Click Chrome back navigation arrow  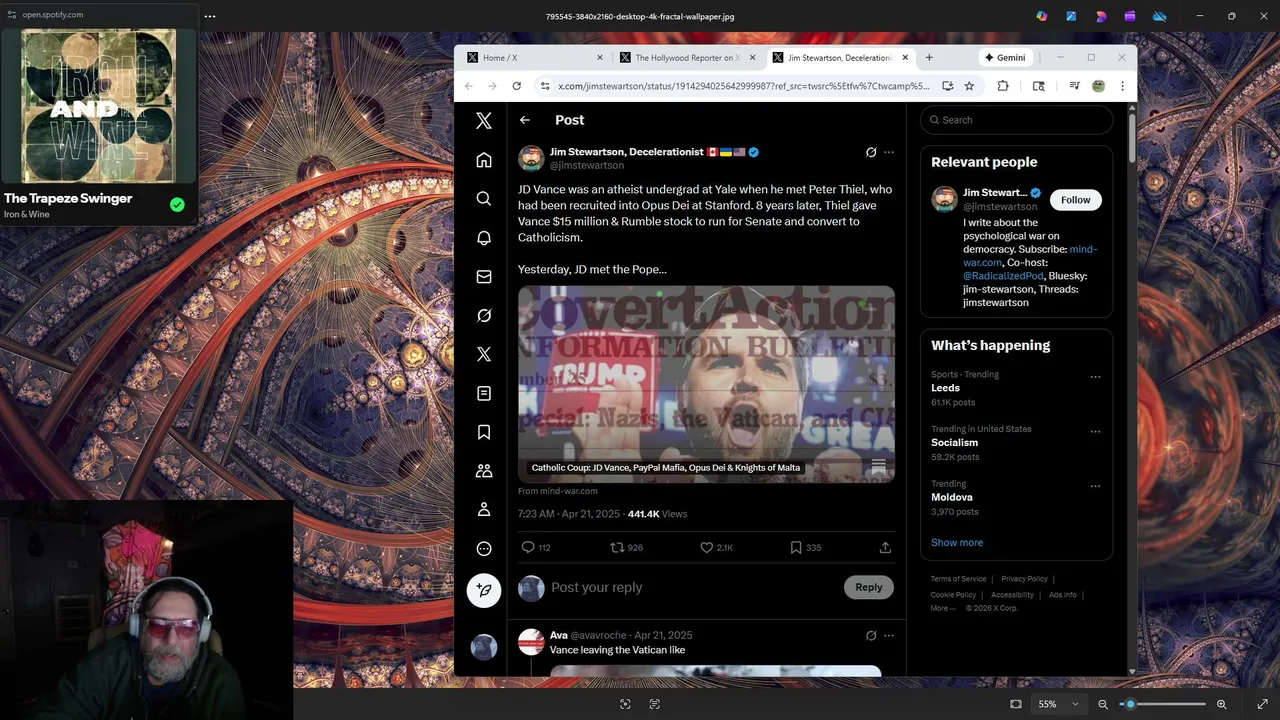(x=468, y=86)
